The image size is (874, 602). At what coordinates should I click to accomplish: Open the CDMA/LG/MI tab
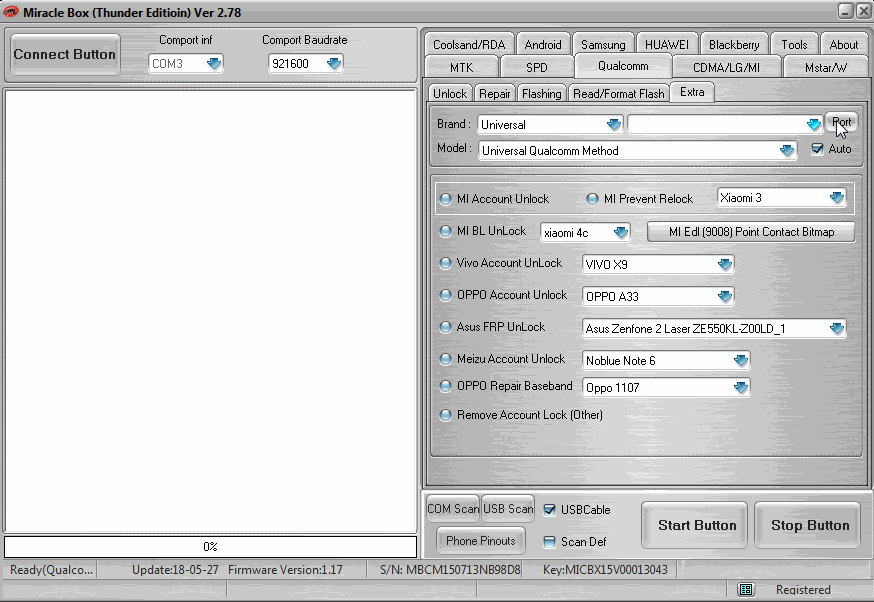726,67
